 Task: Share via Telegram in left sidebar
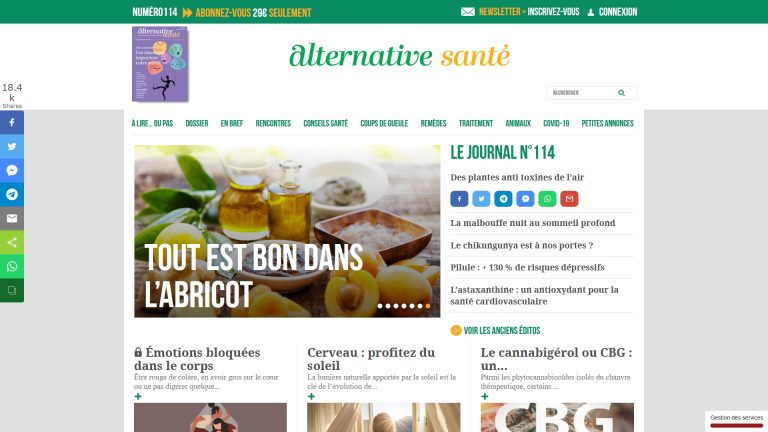(x=12, y=194)
